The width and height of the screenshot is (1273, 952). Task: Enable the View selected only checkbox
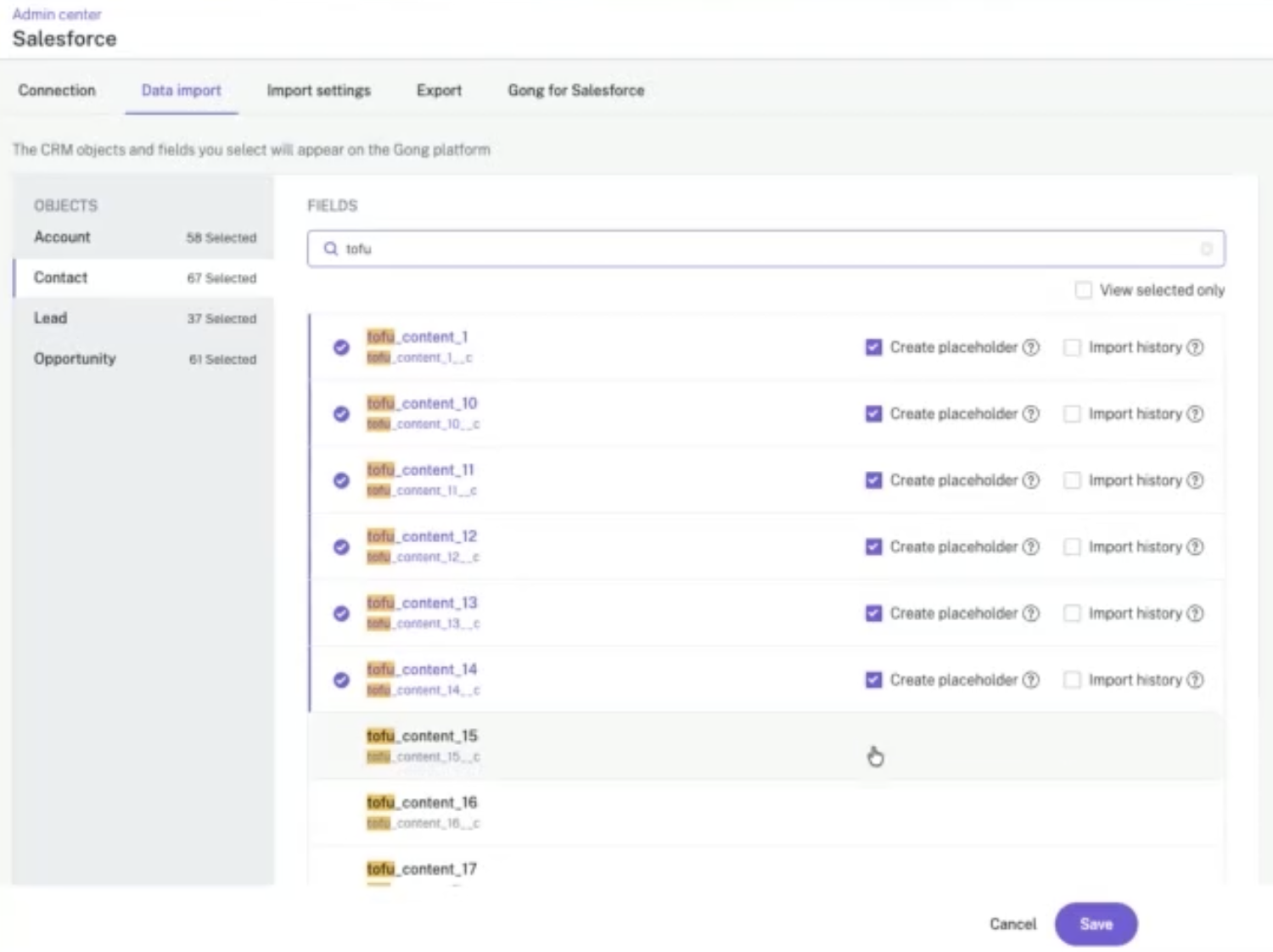tap(1083, 290)
